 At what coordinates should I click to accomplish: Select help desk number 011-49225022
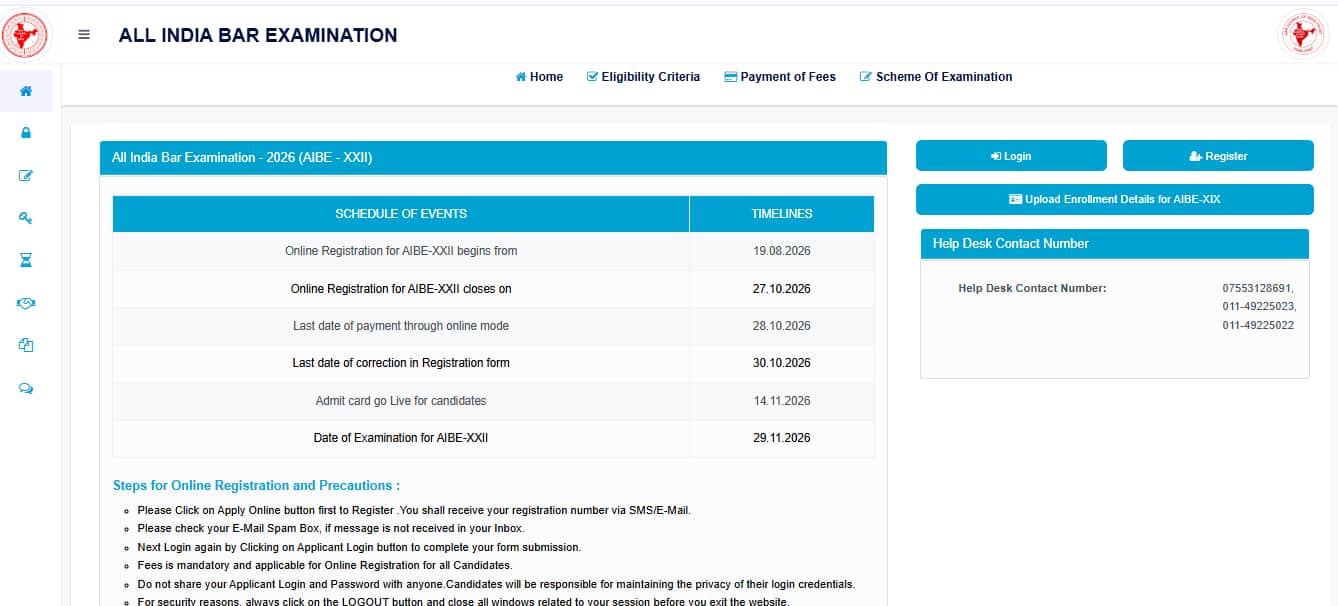click(x=1258, y=325)
